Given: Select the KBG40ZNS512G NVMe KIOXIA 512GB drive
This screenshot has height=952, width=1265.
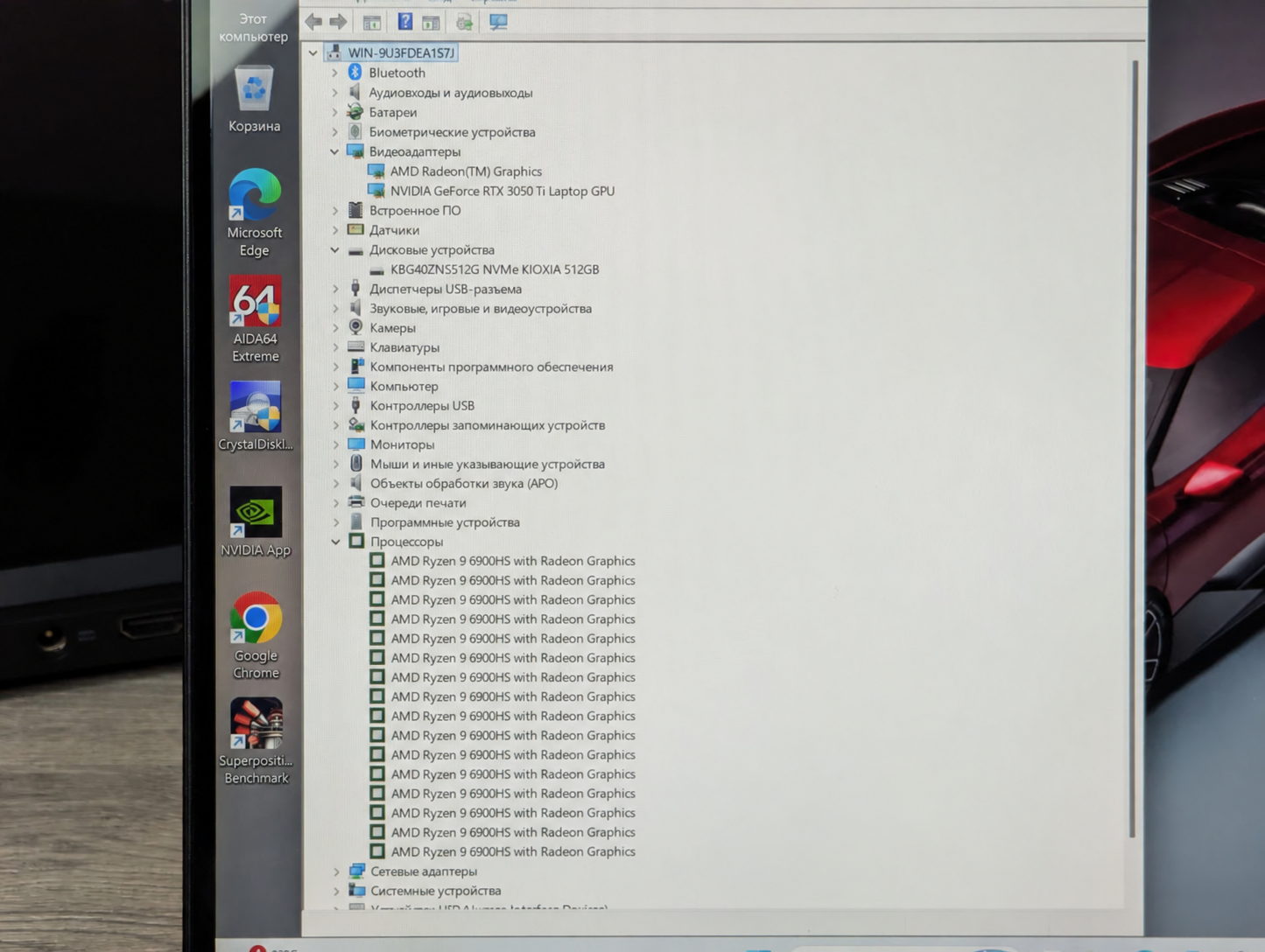Looking at the screenshot, I should tap(495, 269).
